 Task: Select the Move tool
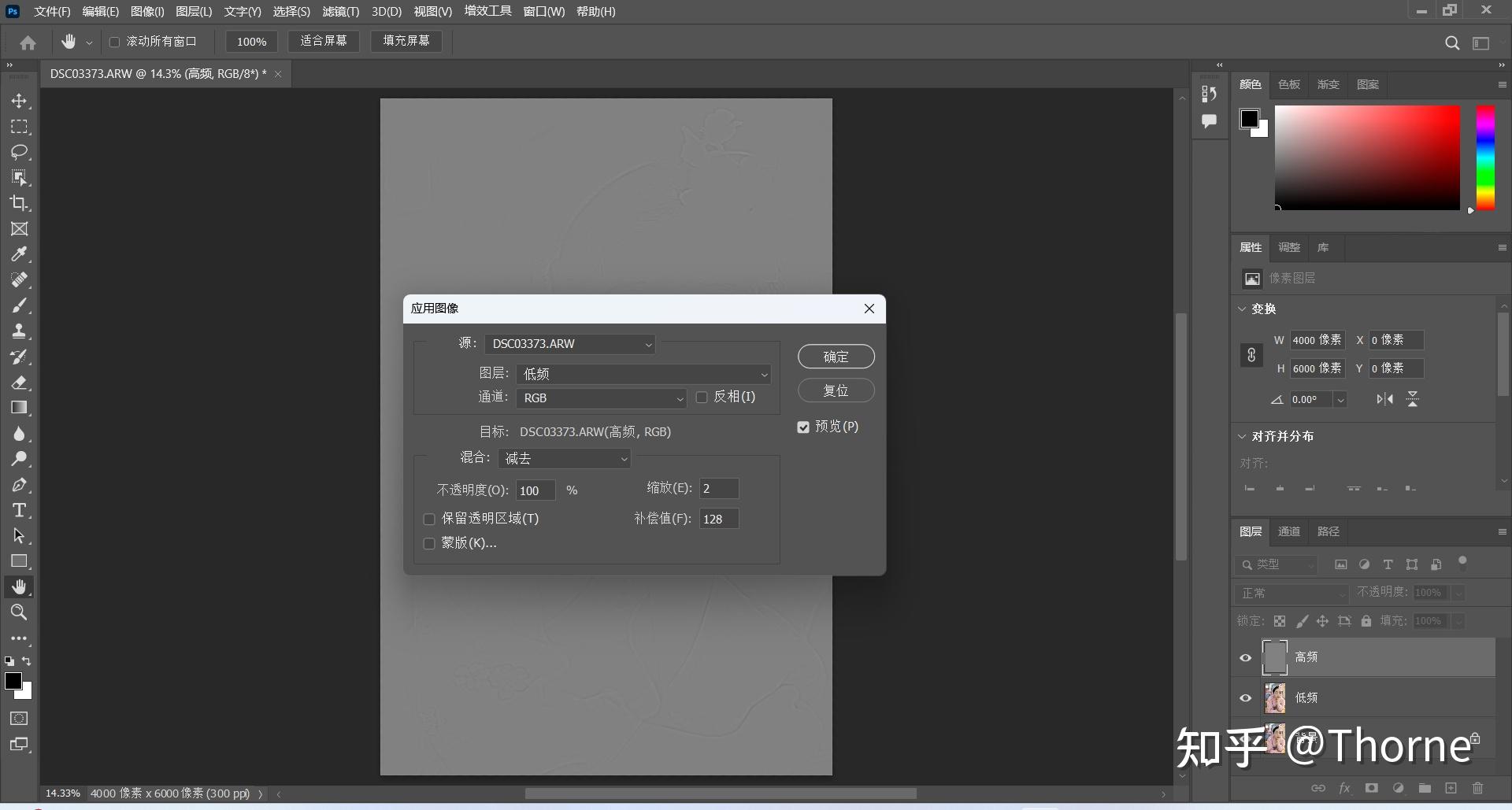tap(20, 101)
